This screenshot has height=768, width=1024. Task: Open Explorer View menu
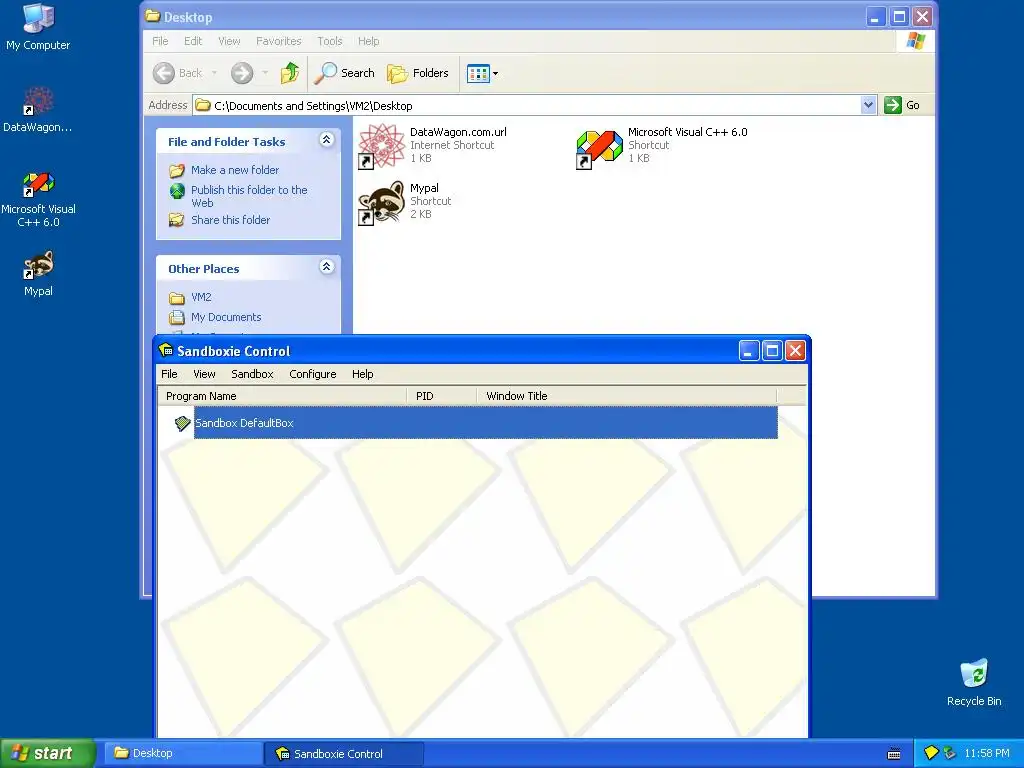point(229,41)
